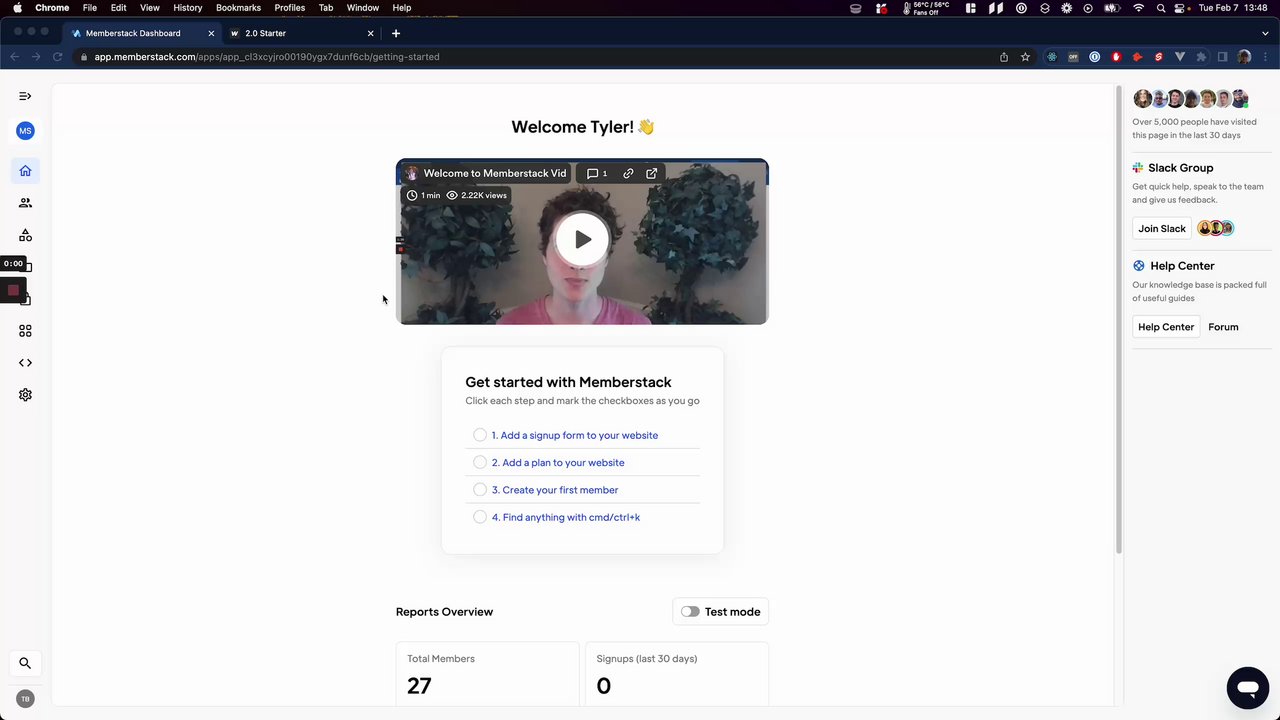Screen dimensions: 1280x720
Task: Copy the welcome video link icon
Action: point(628,173)
